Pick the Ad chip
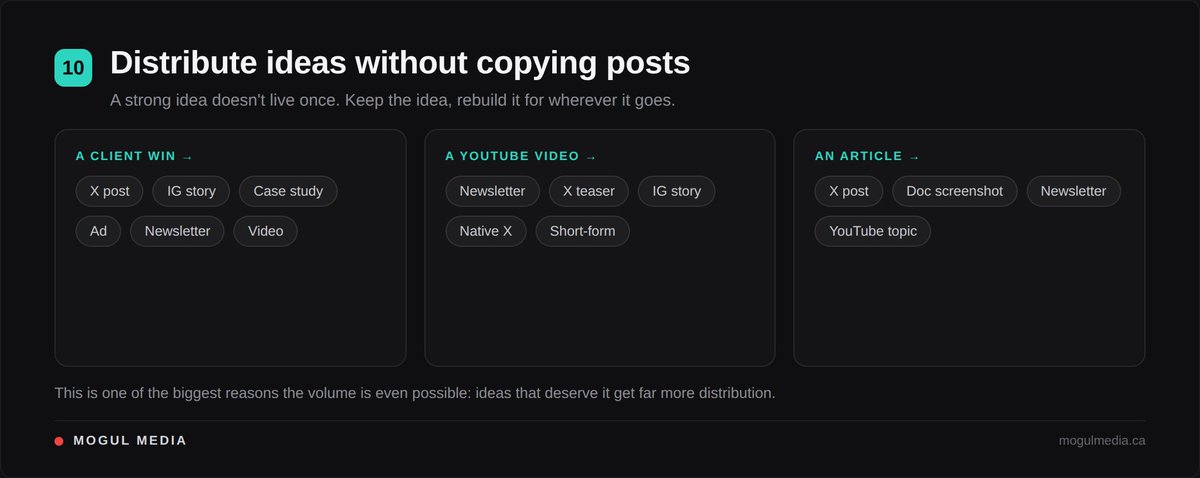Viewport: 1200px width, 478px height. point(98,231)
